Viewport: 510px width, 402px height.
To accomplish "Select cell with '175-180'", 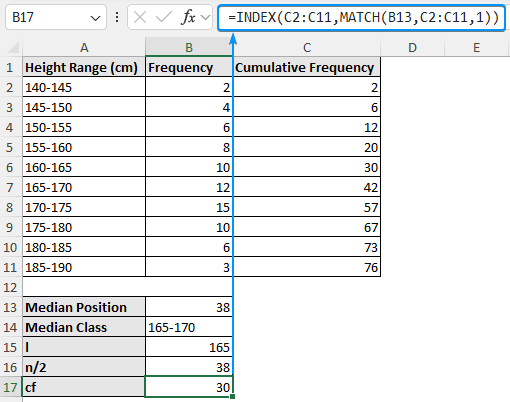I will 84,227.
